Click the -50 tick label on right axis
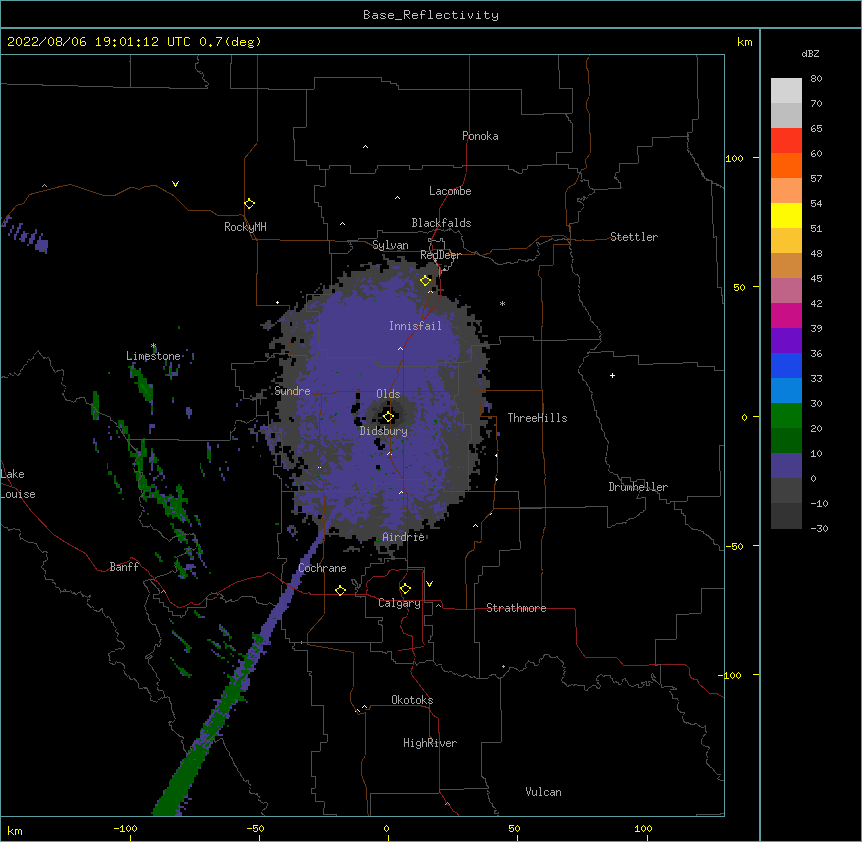The height and width of the screenshot is (842, 862). [x=734, y=546]
